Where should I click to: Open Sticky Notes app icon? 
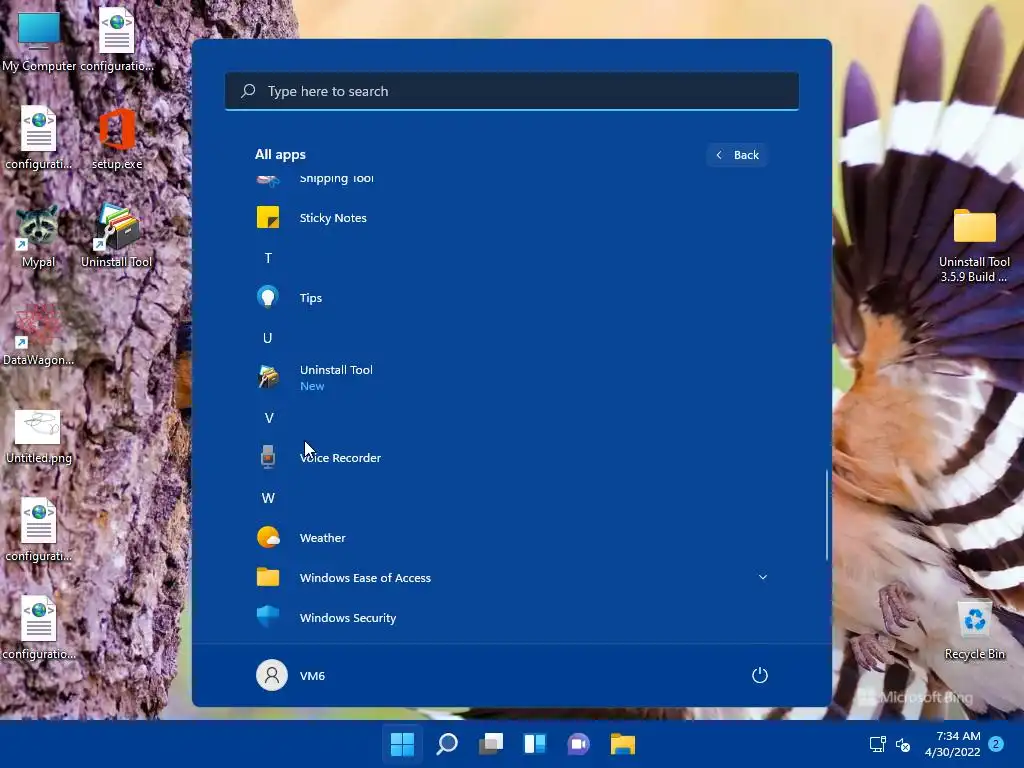268,217
